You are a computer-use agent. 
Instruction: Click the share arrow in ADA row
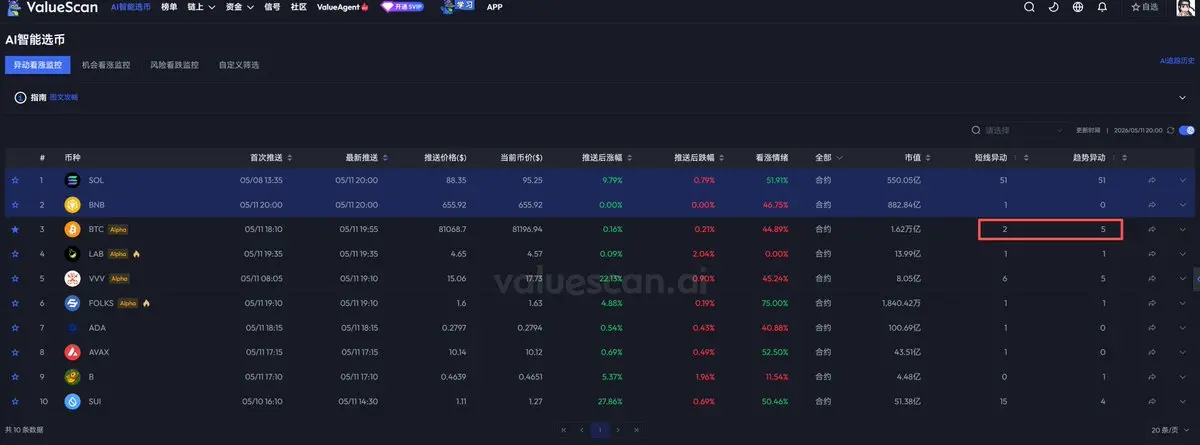click(1152, 327)
